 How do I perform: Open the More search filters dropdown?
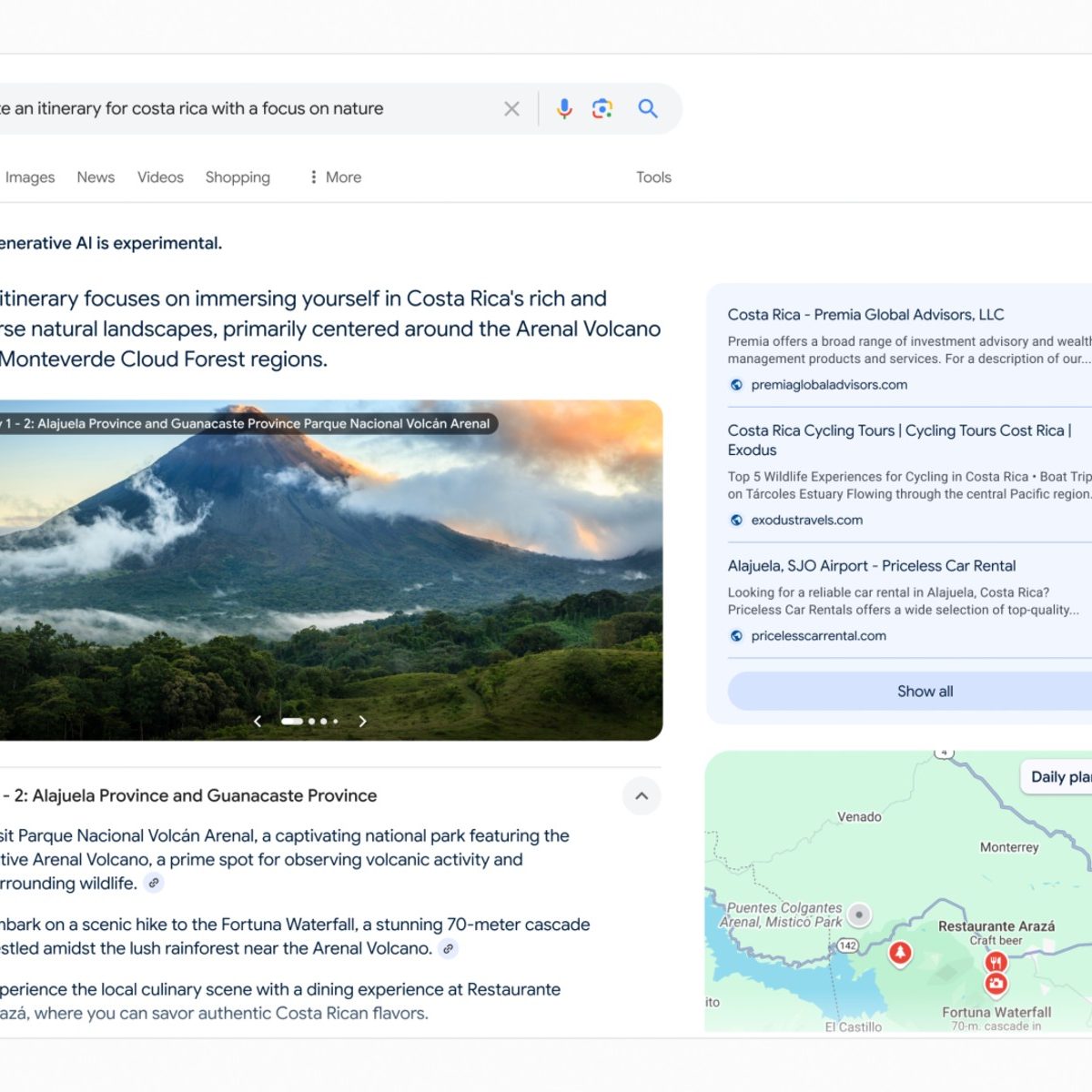[x=335, y=177]
